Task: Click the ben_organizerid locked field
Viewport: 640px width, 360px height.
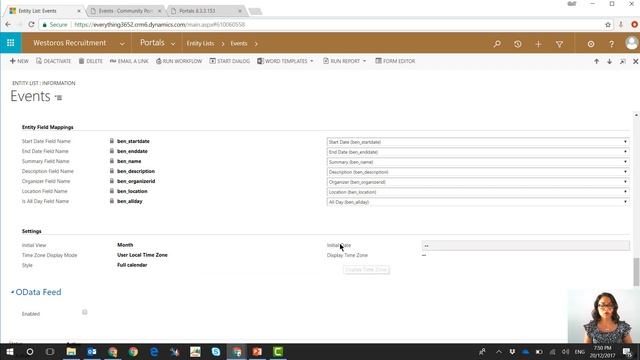Action: tap(136, 181)
